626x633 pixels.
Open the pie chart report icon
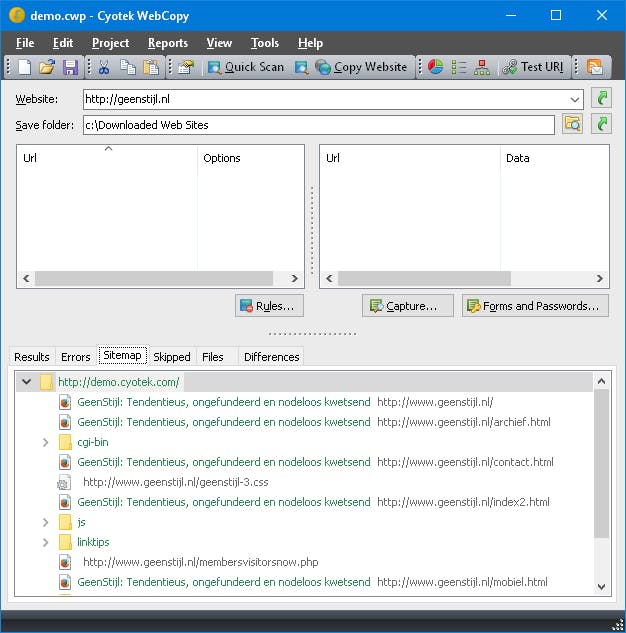[x=435, y=67]
